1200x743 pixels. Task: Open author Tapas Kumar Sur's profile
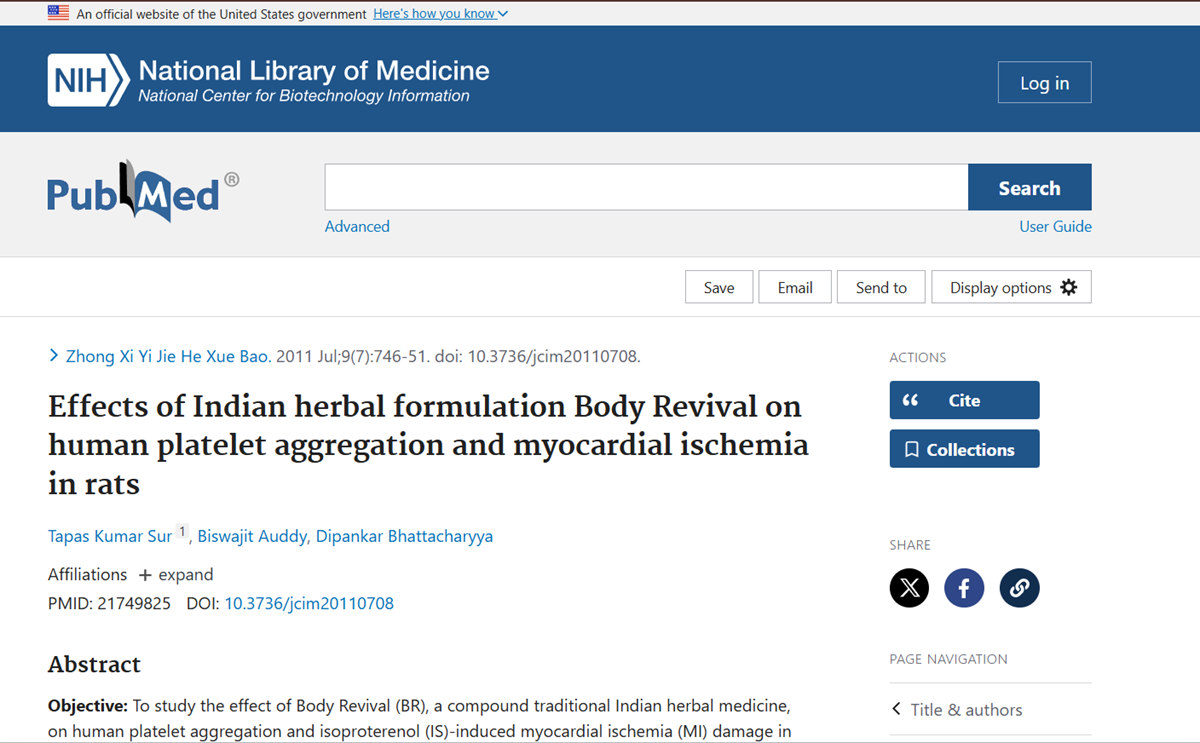109,536
